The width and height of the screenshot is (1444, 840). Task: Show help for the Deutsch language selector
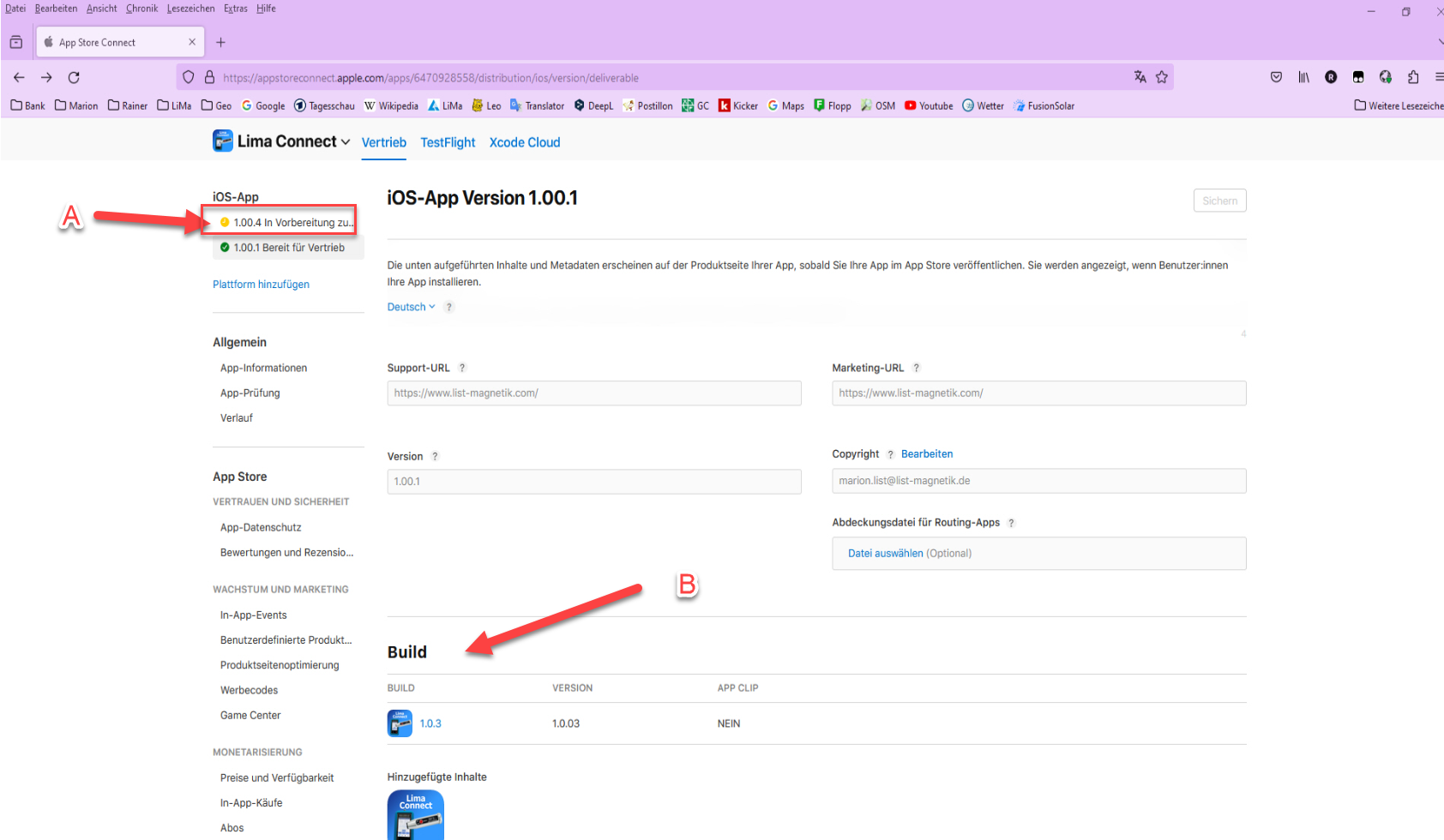point(448,307)
